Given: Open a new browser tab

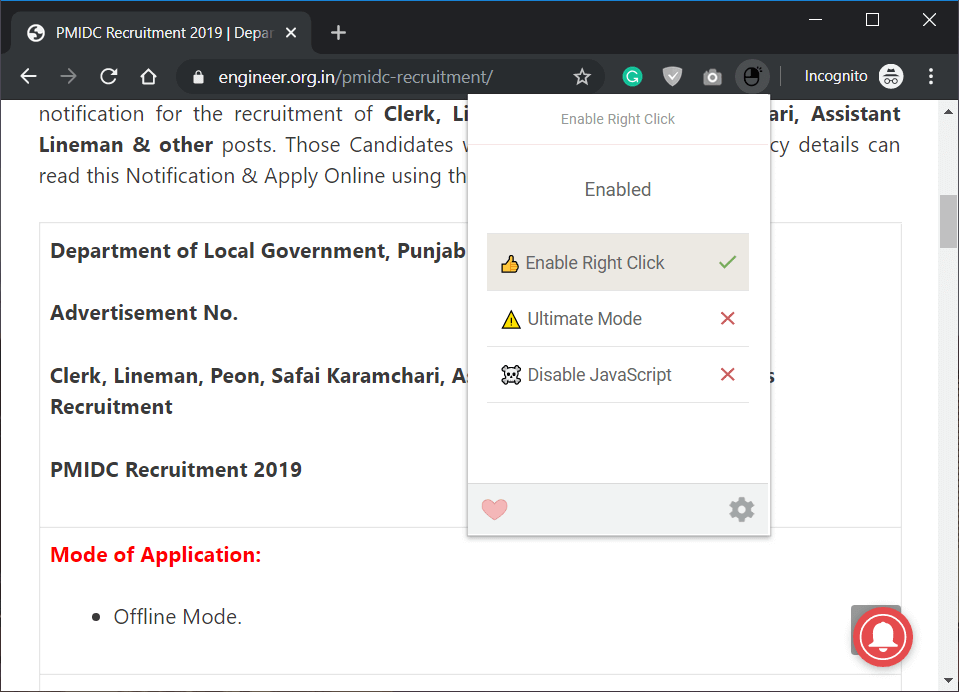Looking at the screenshot, I should click(x=338, y=32).
